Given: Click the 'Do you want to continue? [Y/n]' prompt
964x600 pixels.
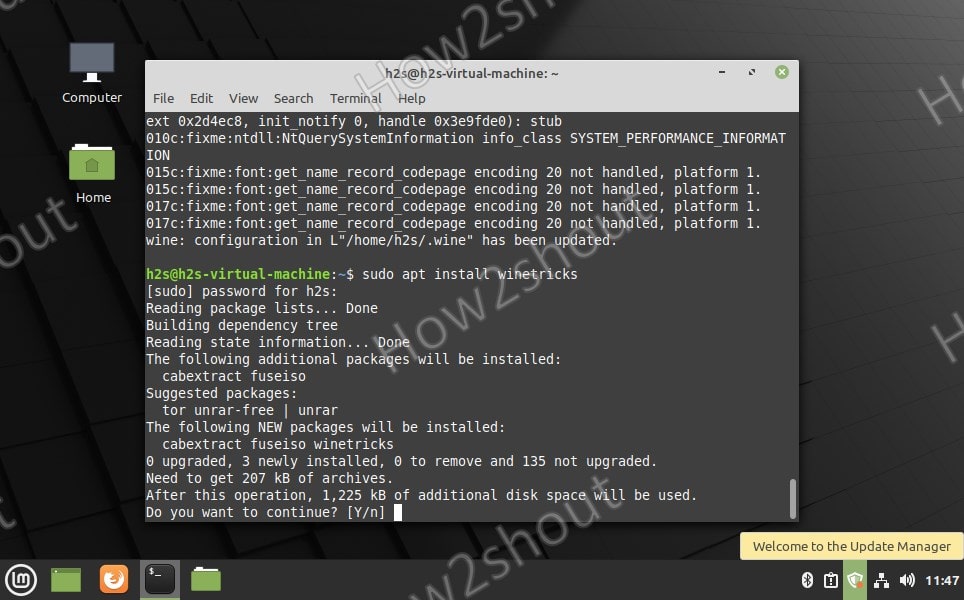Looking at the screenshot, I should tap(265, 512).
